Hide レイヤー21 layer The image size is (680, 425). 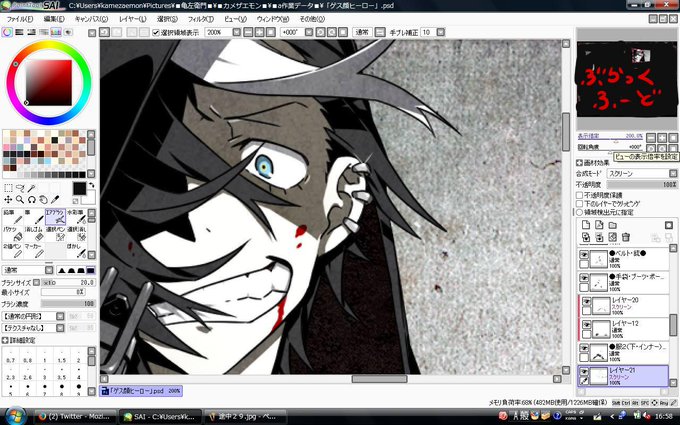tap(584, 372)
